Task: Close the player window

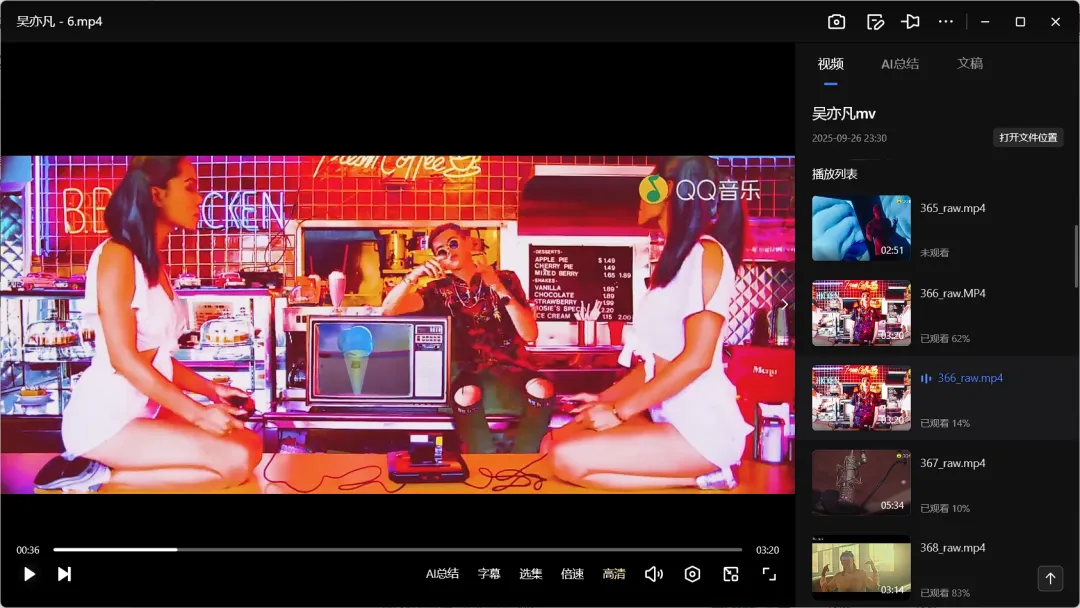Action: [1055, 22]
